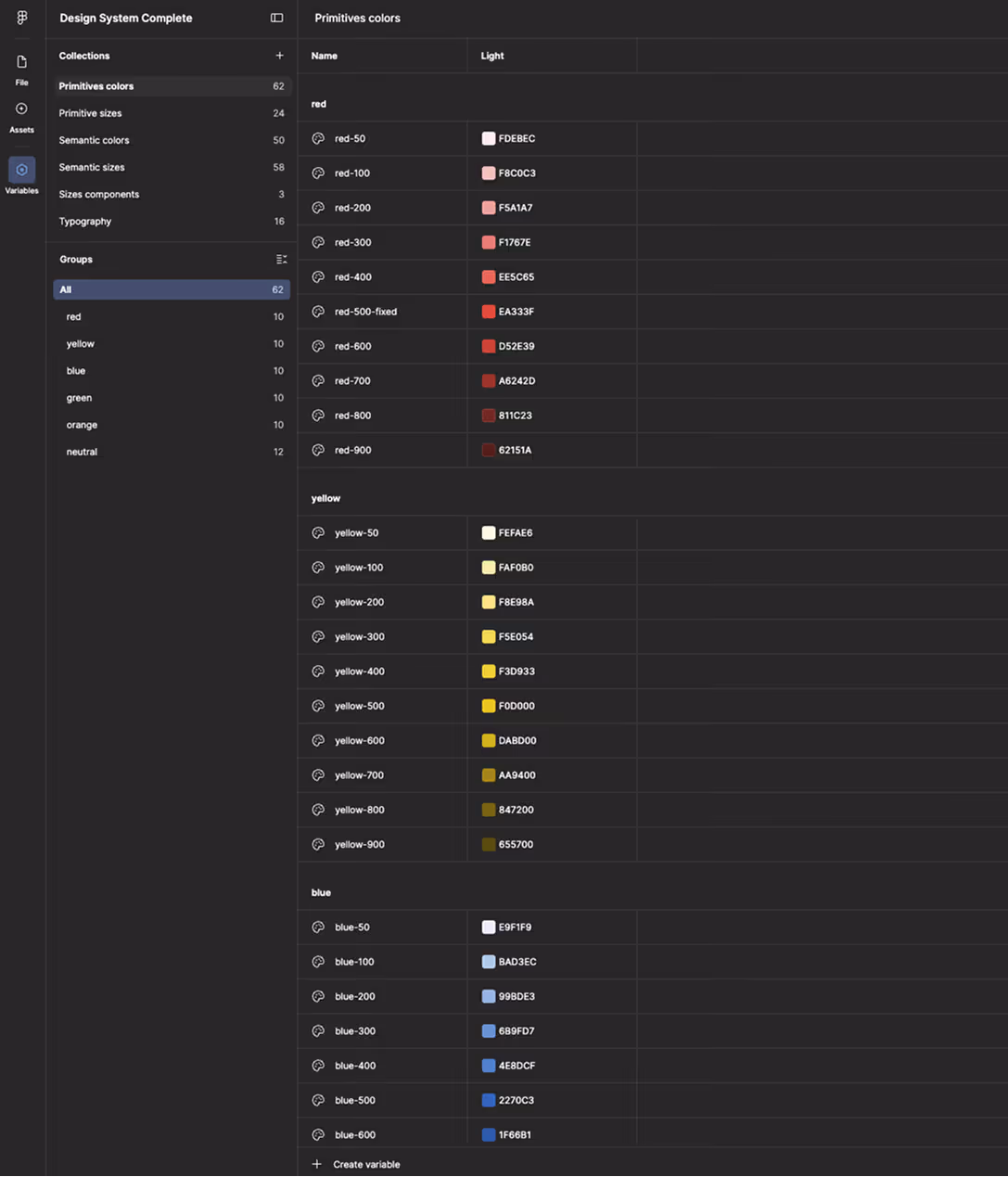Filter by the green group
This screenshot has height=1177, width=1008.
172,398
